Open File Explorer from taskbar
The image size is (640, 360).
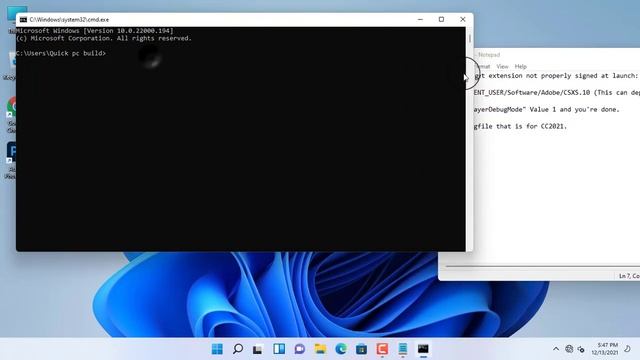pyautogui.click(x=320, y=349)
